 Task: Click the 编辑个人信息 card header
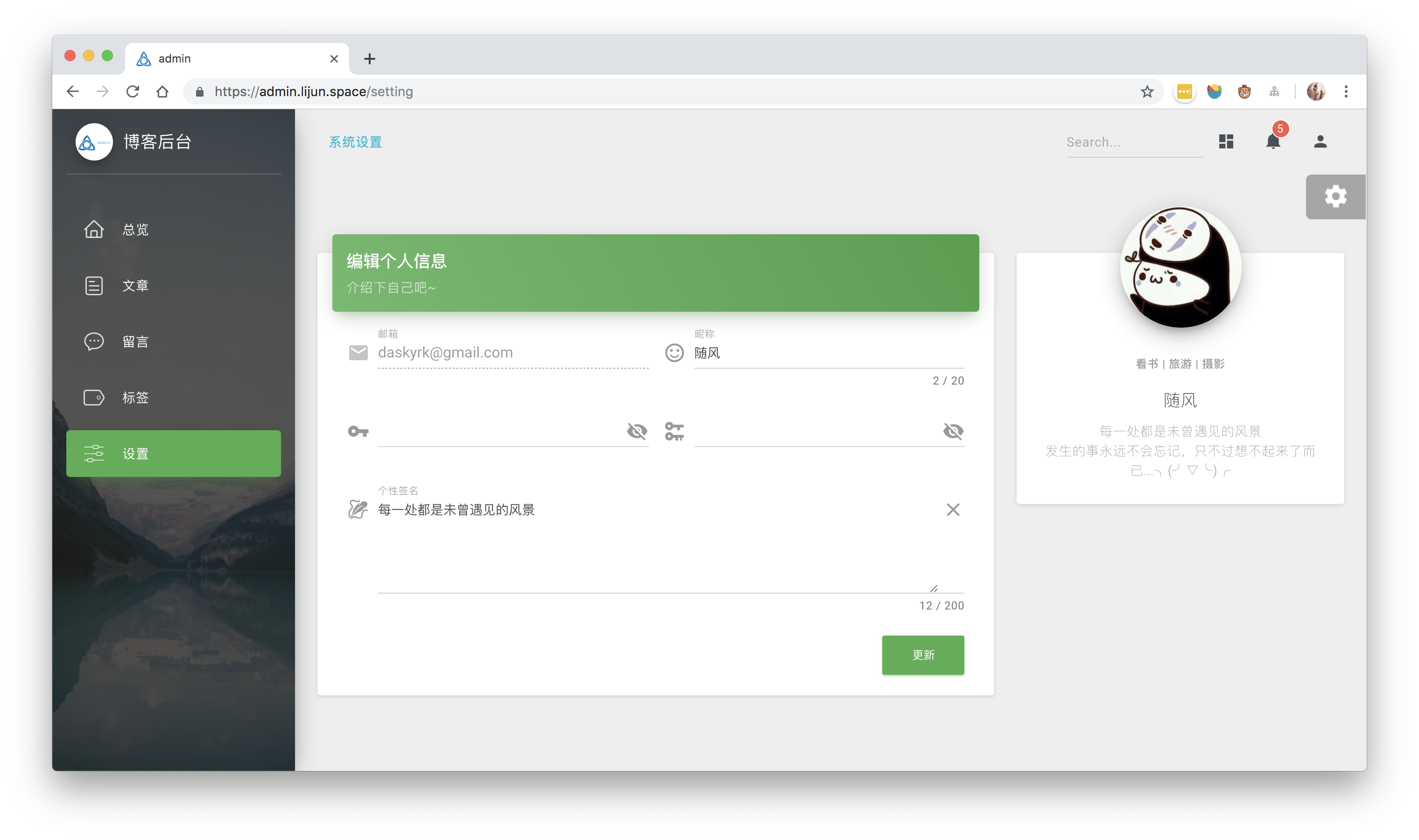click(655, 273)
